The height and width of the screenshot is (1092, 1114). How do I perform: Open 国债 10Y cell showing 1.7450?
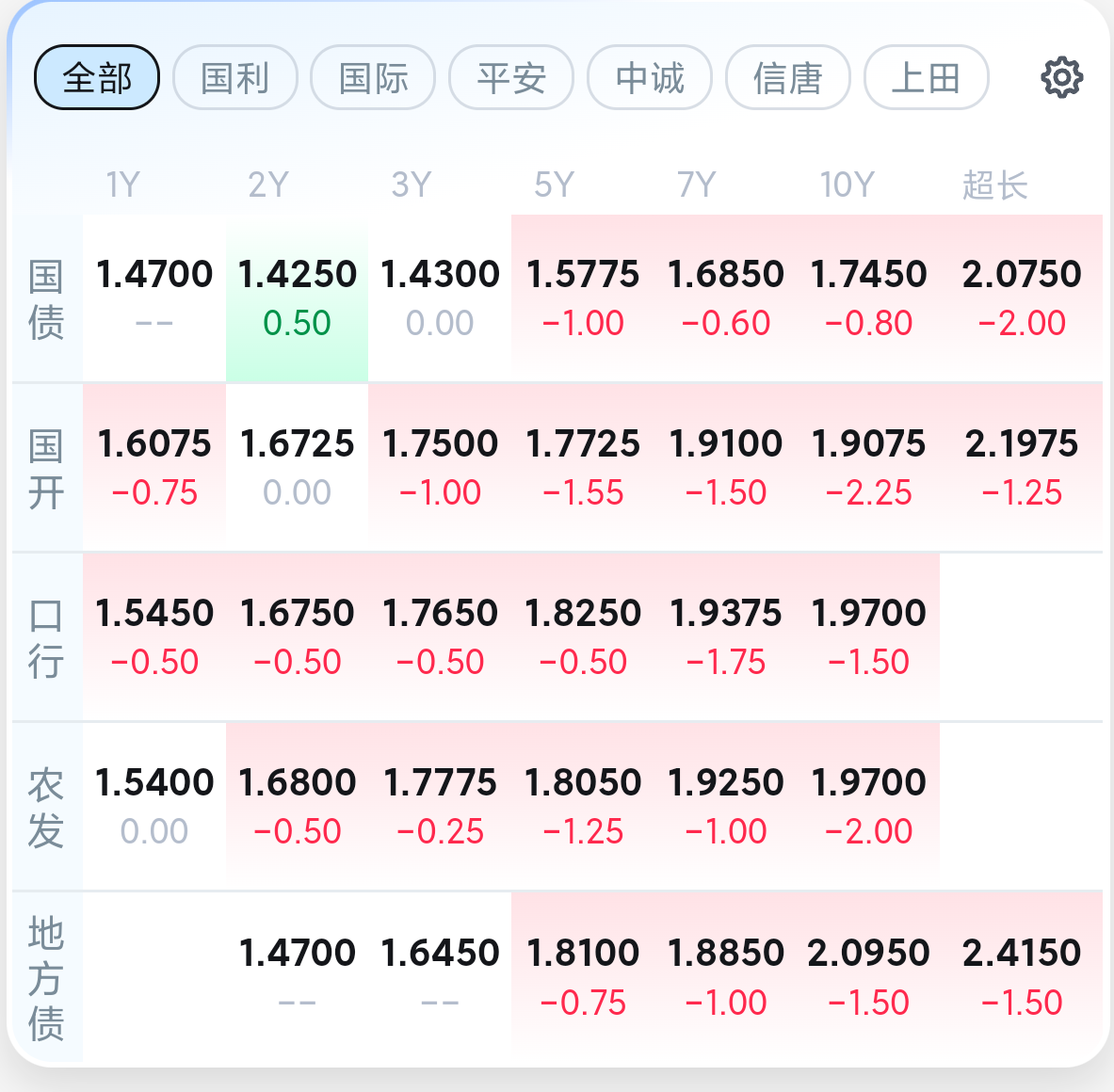point(868,298)
